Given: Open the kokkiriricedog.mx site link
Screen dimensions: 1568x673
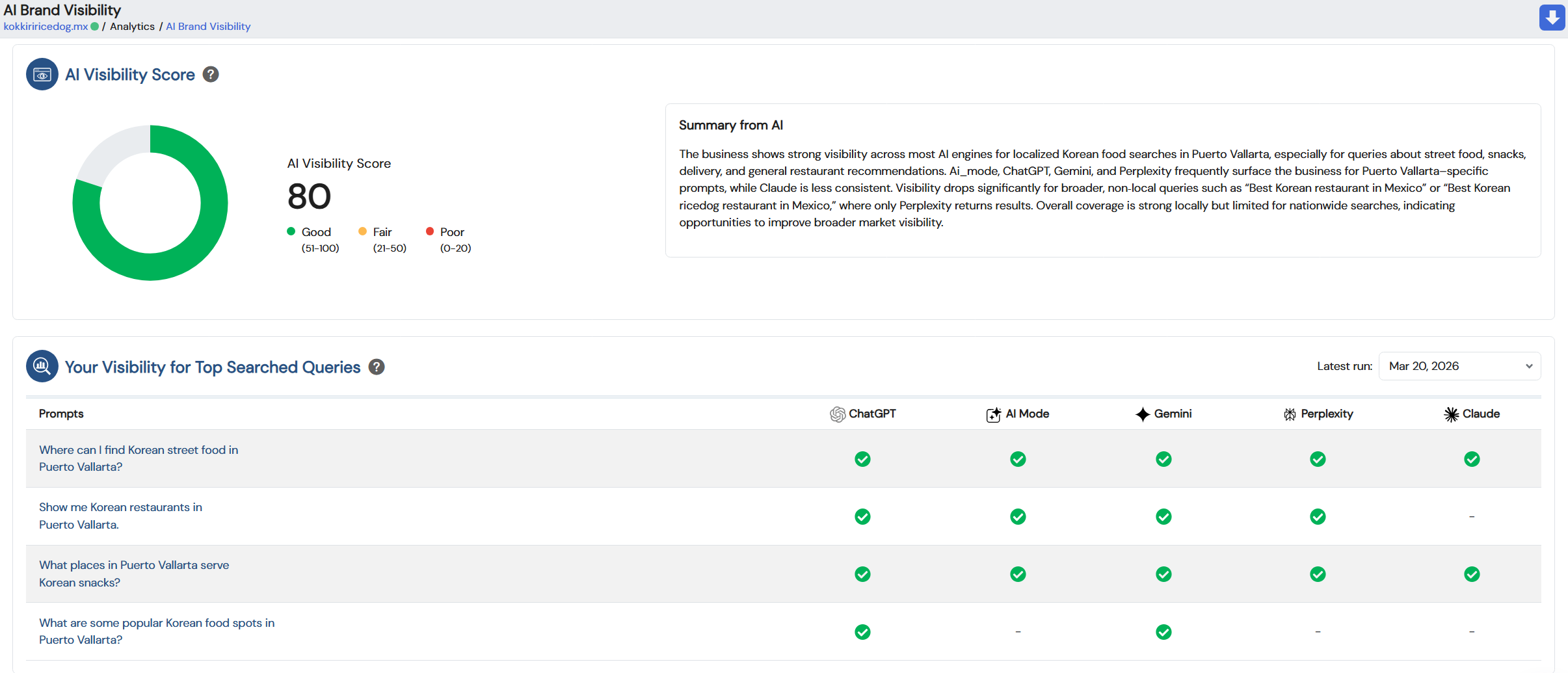Looking at the screenshot, I should coord(46,27).
